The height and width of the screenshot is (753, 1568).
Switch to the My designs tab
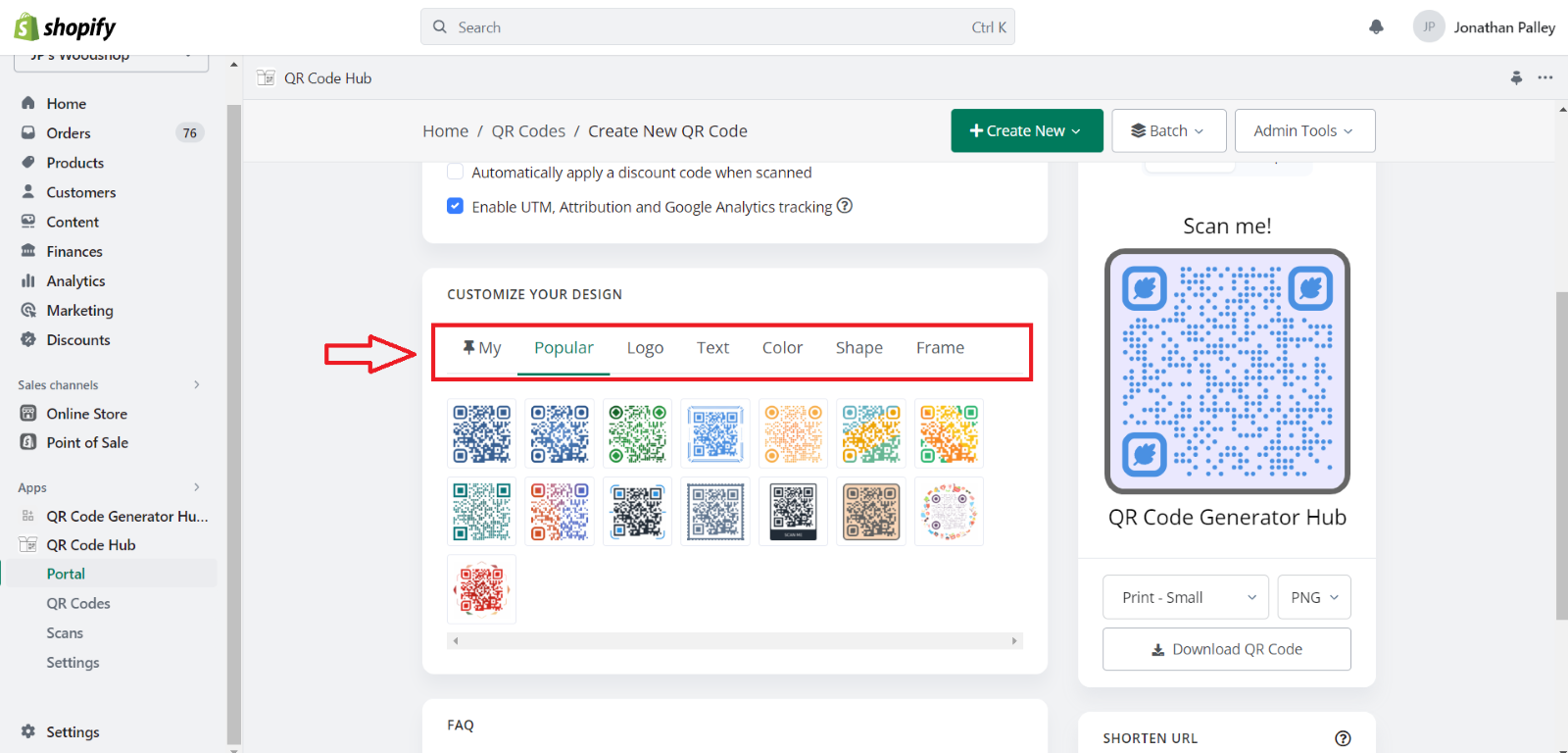481,348
